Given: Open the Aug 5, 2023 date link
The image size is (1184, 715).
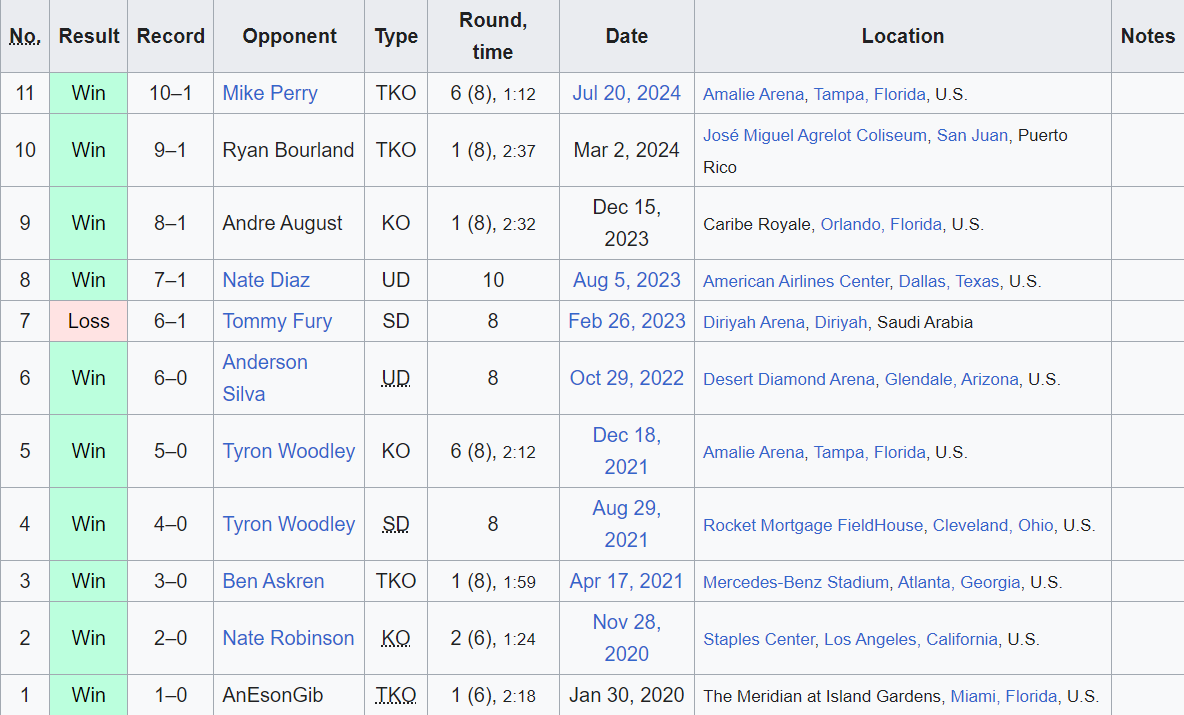Looking at the screenshot, I should click(627, 280).
